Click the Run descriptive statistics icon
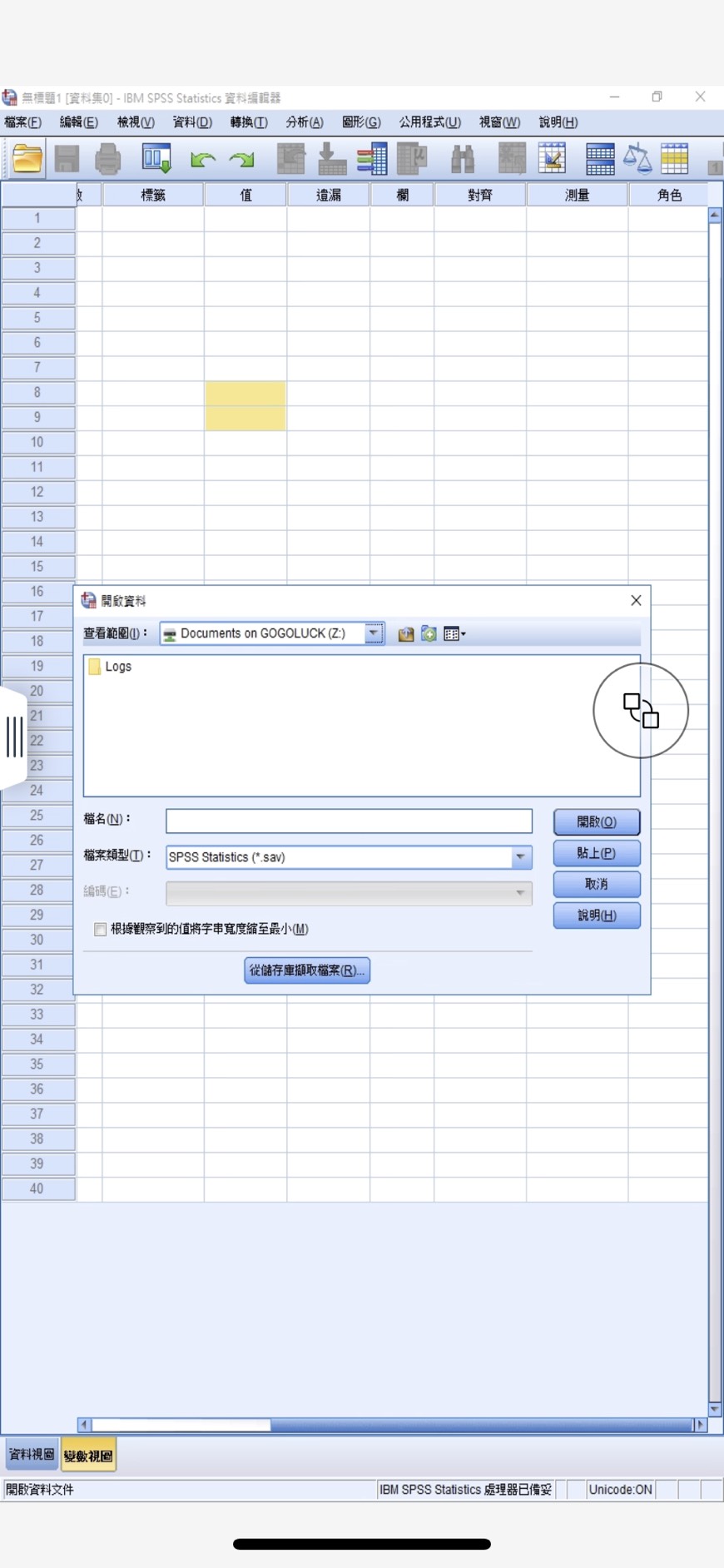The image size is (724, 1568). (x=412, y=158)
